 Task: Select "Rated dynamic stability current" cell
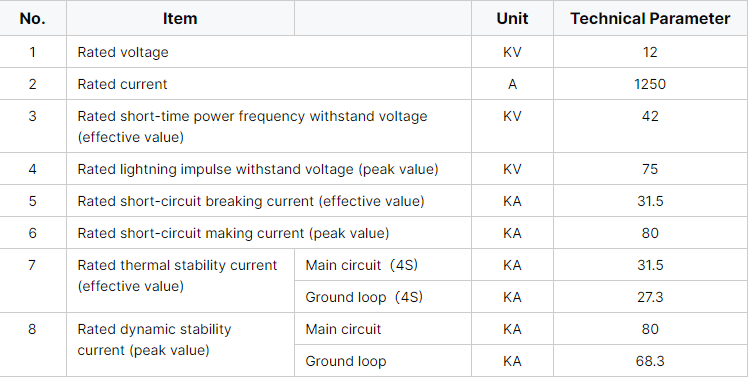click(x=181, y=345)
